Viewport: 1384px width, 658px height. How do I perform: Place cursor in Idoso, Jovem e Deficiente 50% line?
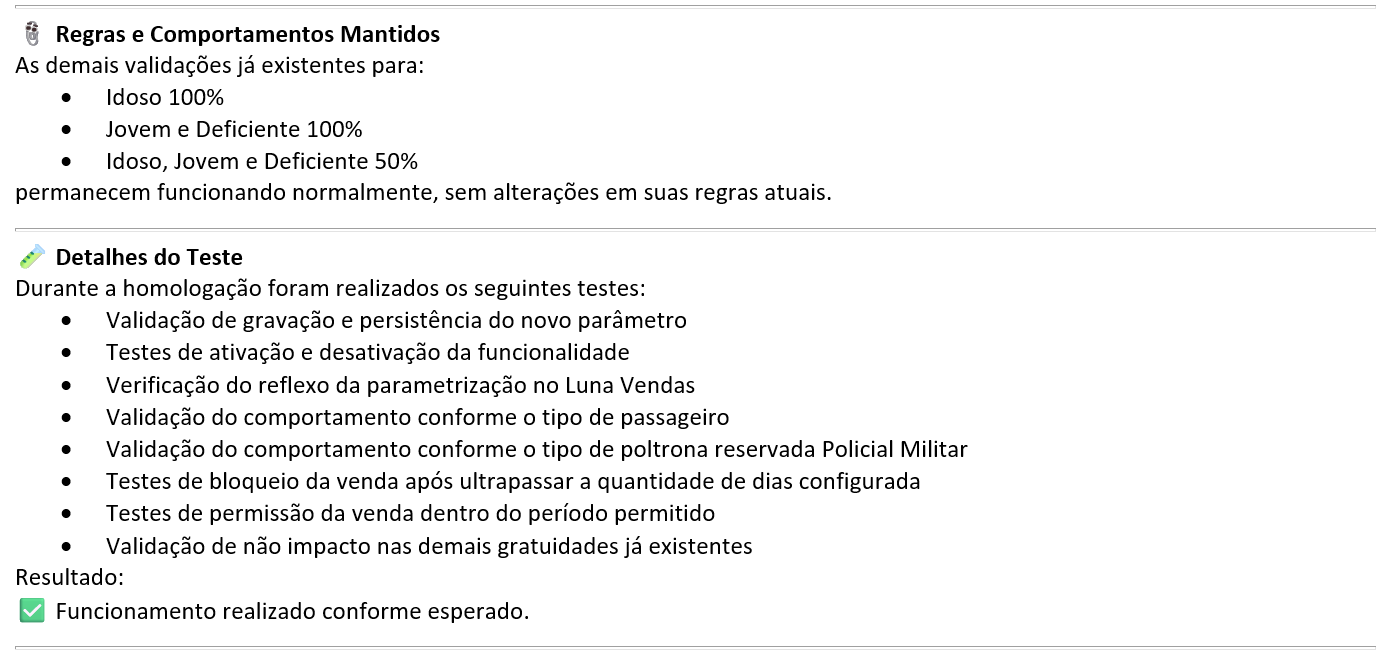pos(262,161)
